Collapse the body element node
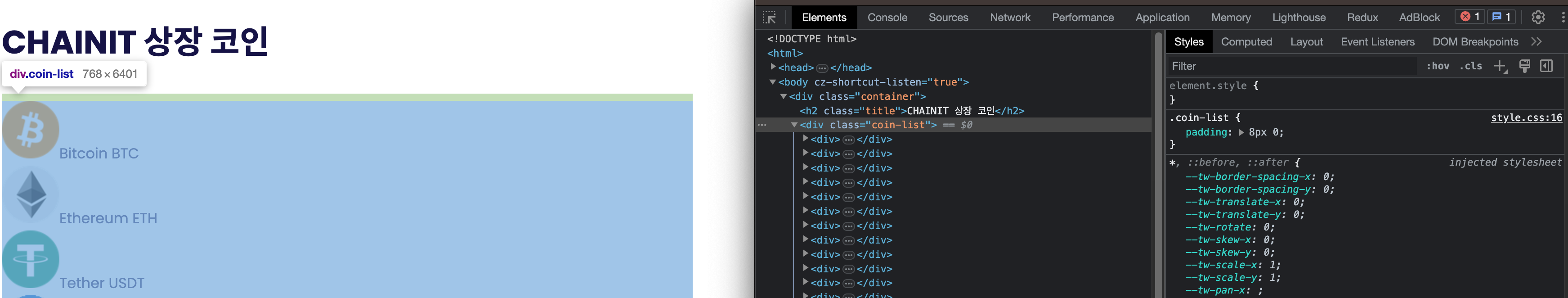 pyautogui.click(x=773, y=81)
